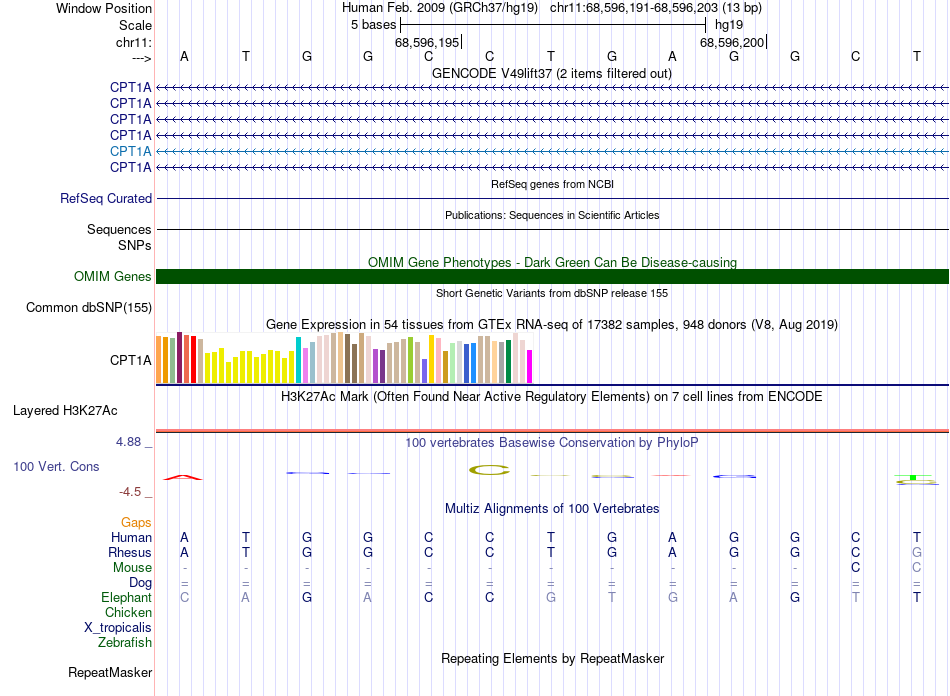This screenshot has width=950, height=696.
Task: Select the Zebrafish alignment row label
Action: 125,643
